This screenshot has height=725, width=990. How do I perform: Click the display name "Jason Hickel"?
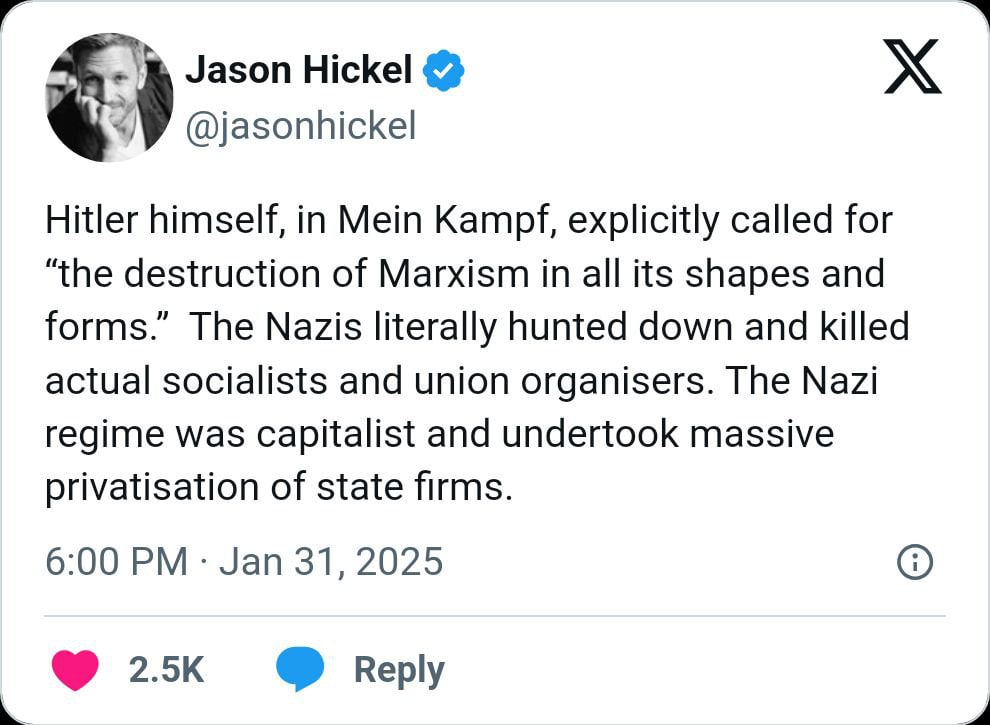click(x=299, y=70)
